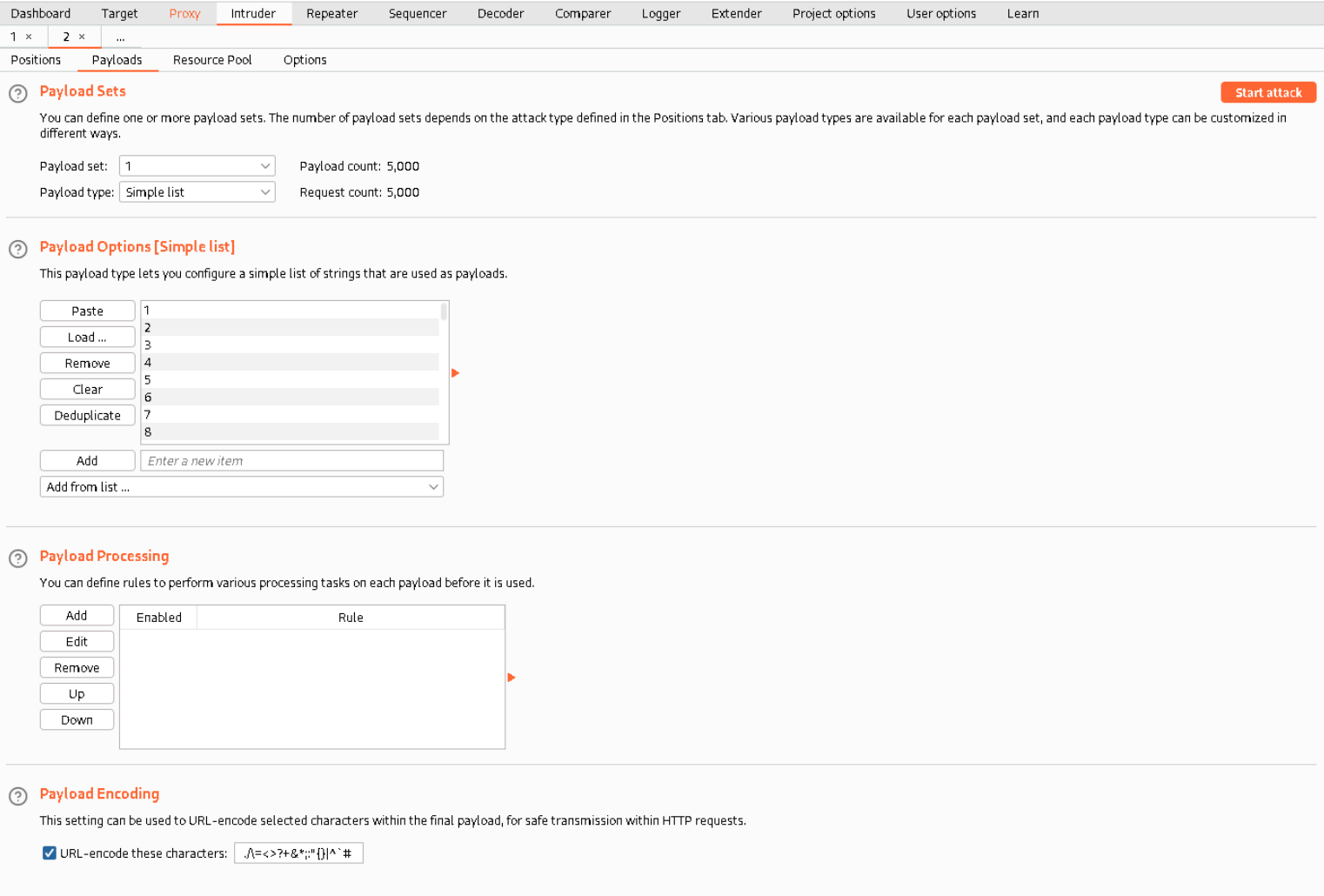The width and height of the screenshot is (1324, 896).
Task: Click the Rule column header
Action: 351,617
